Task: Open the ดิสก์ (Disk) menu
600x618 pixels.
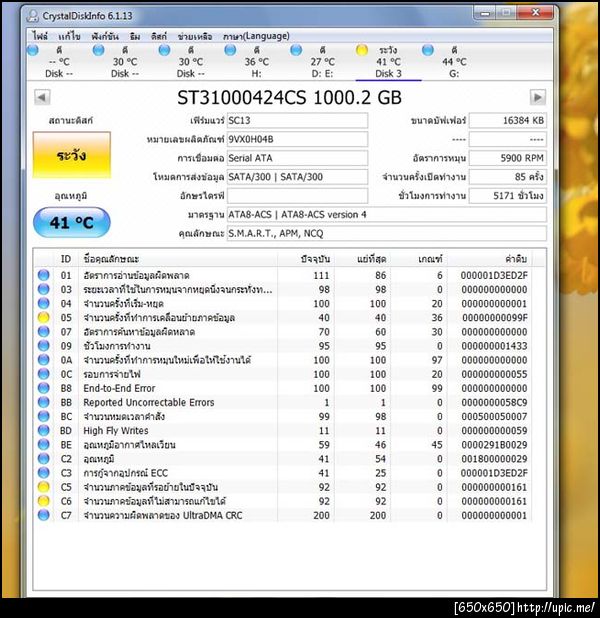Action: pyautogui.click(x=159, y=36)
